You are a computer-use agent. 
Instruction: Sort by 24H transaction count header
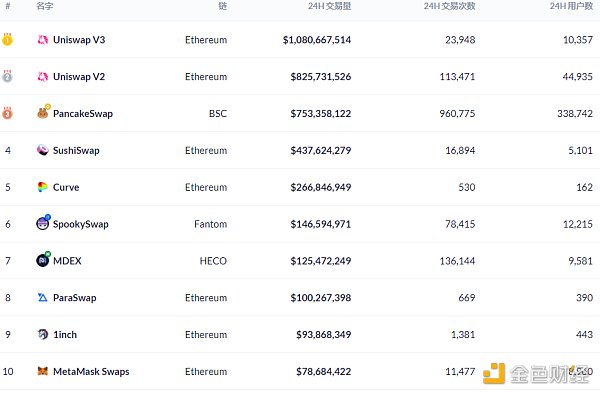(449, 6)
